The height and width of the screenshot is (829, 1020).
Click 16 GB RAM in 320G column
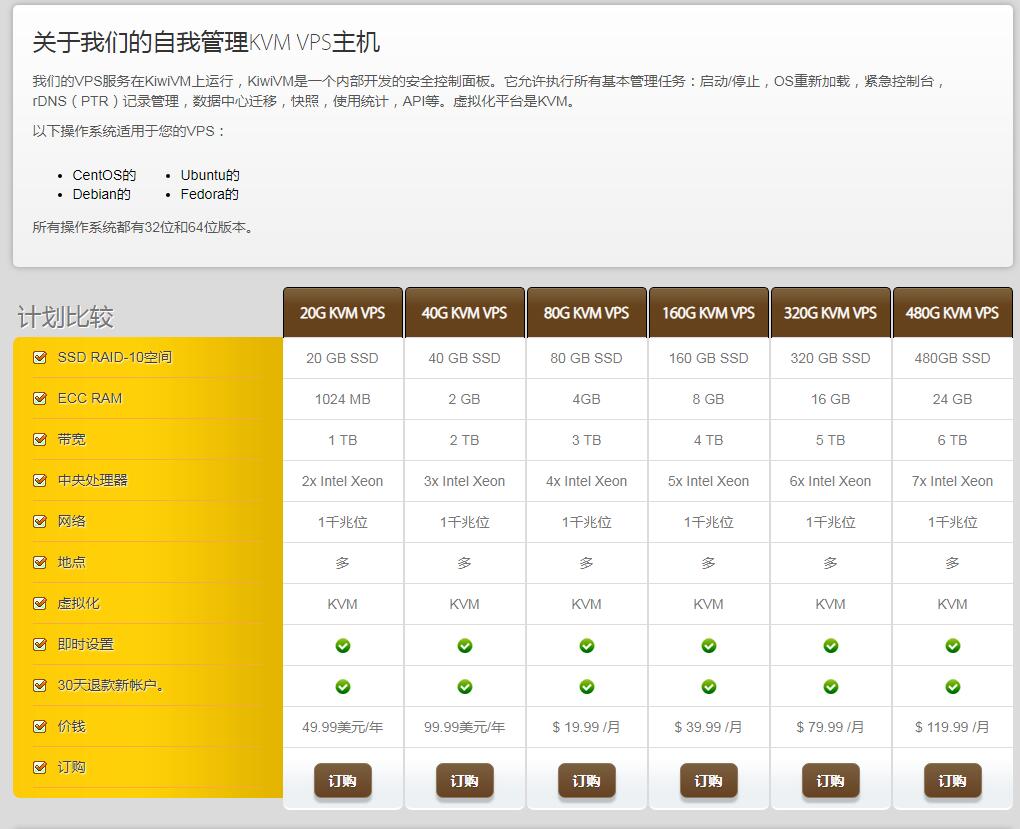pyautogui.click(x=831, y=399)
